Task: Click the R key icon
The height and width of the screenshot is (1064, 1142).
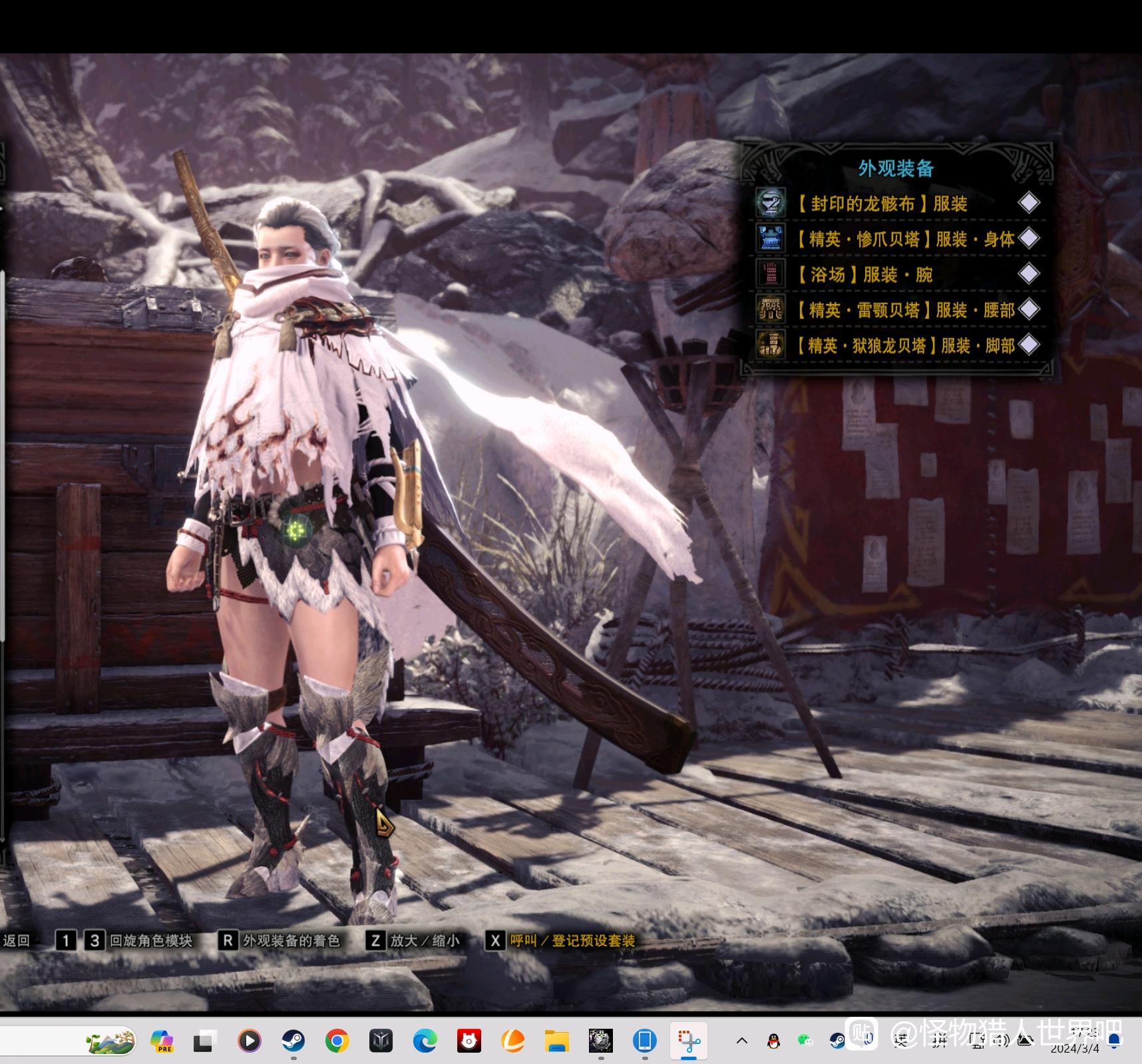Action: pos(228,940)
